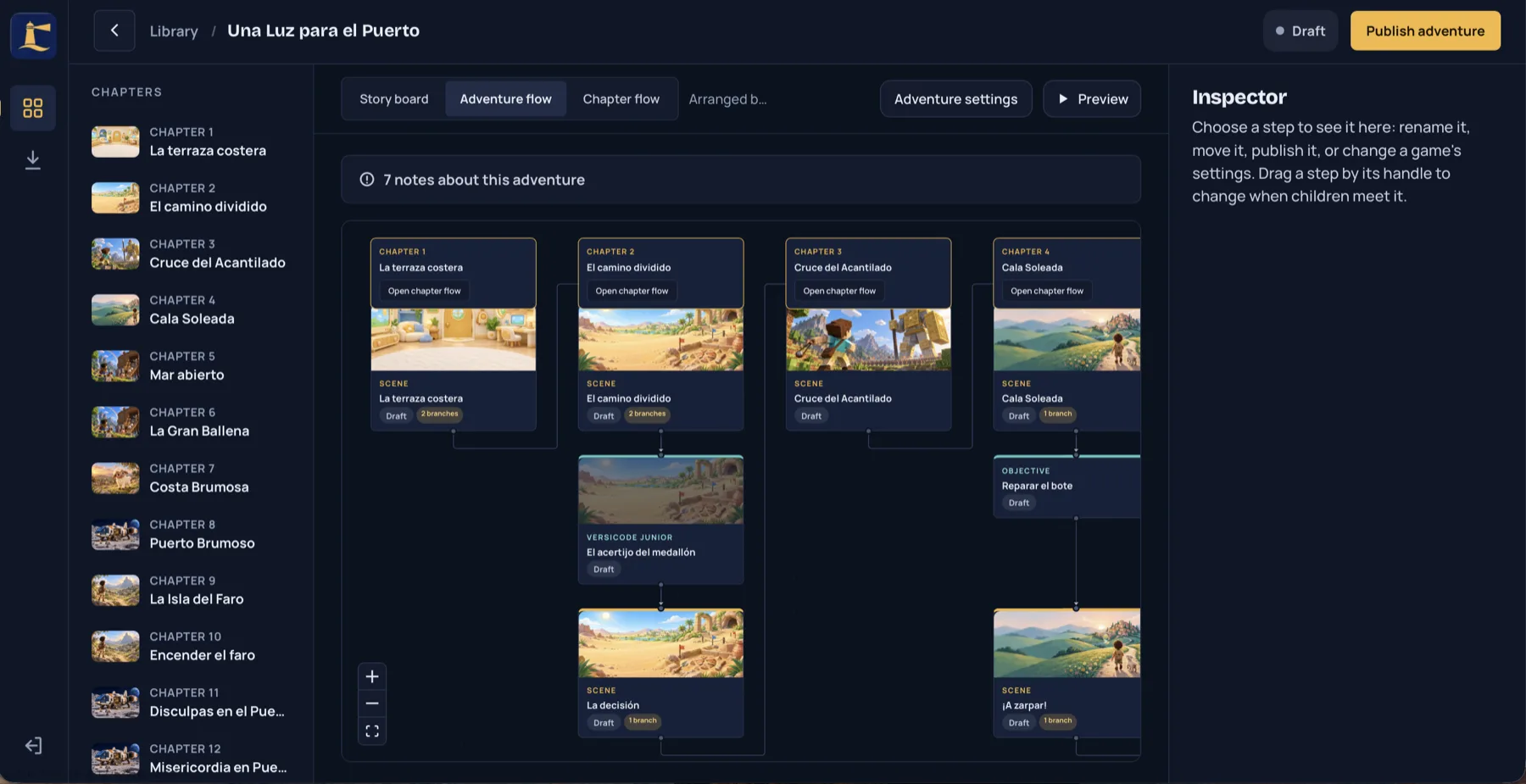Expand the 7 notes about this adventure
Image resolution: width=1526 pixels, height=784 pixels.
[741, 180]
